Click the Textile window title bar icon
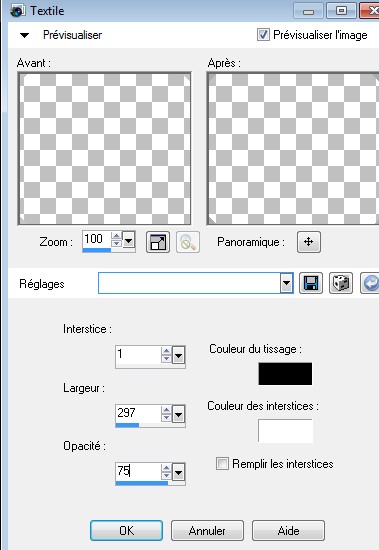The image size is (379, 550). 17,11
